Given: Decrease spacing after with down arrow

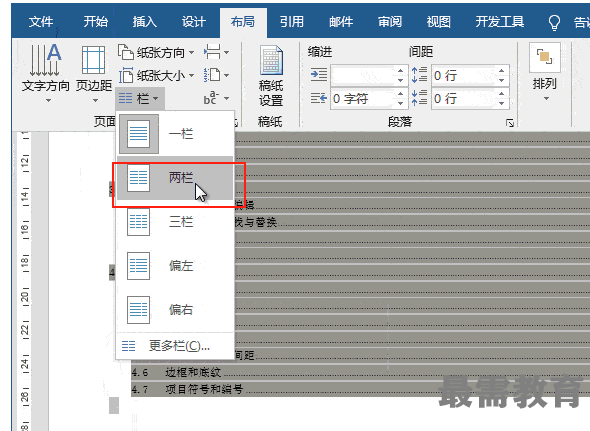Looking at the screenshot, I should tap(502, 103).
